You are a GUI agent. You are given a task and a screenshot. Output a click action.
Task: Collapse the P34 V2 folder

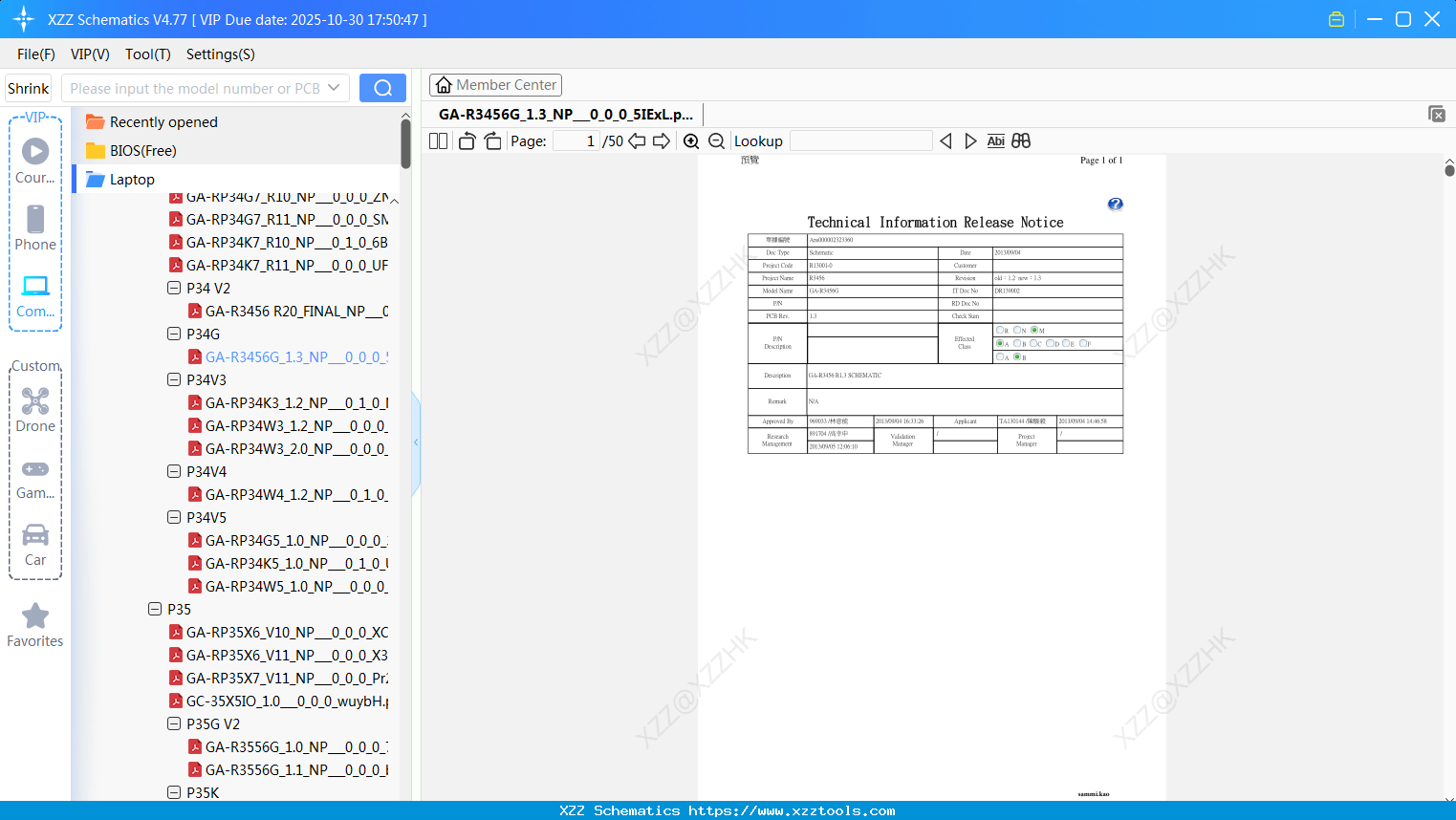coord(174,288)
